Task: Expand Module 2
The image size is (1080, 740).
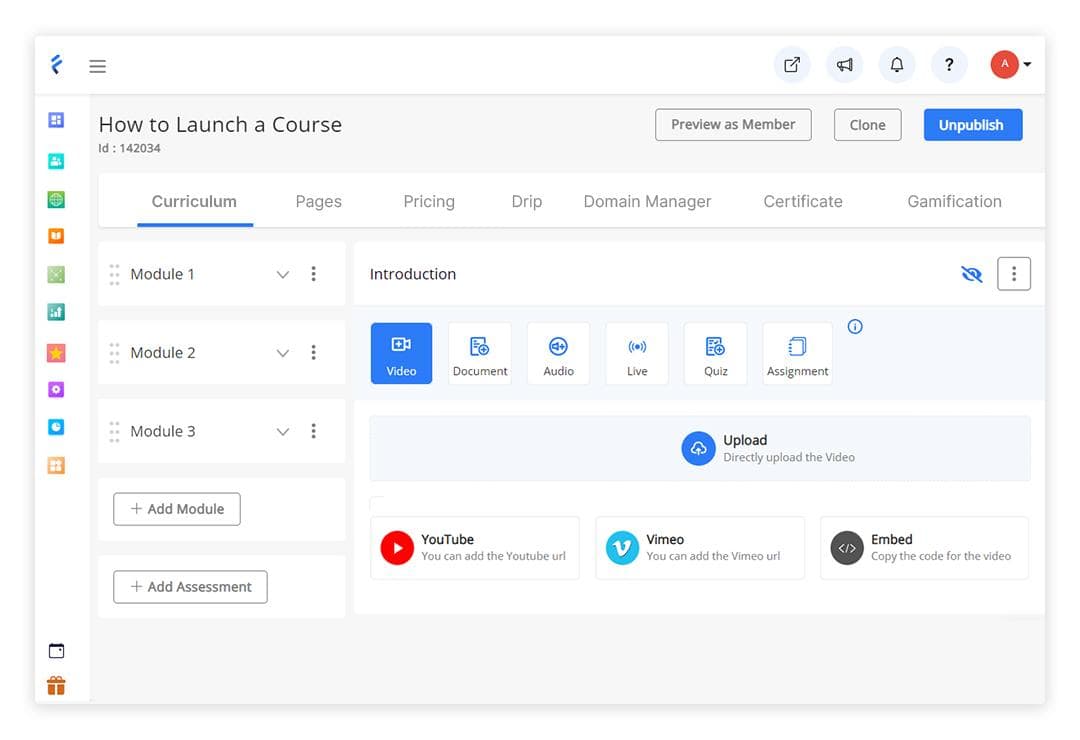Action: (x=281, y=352)
